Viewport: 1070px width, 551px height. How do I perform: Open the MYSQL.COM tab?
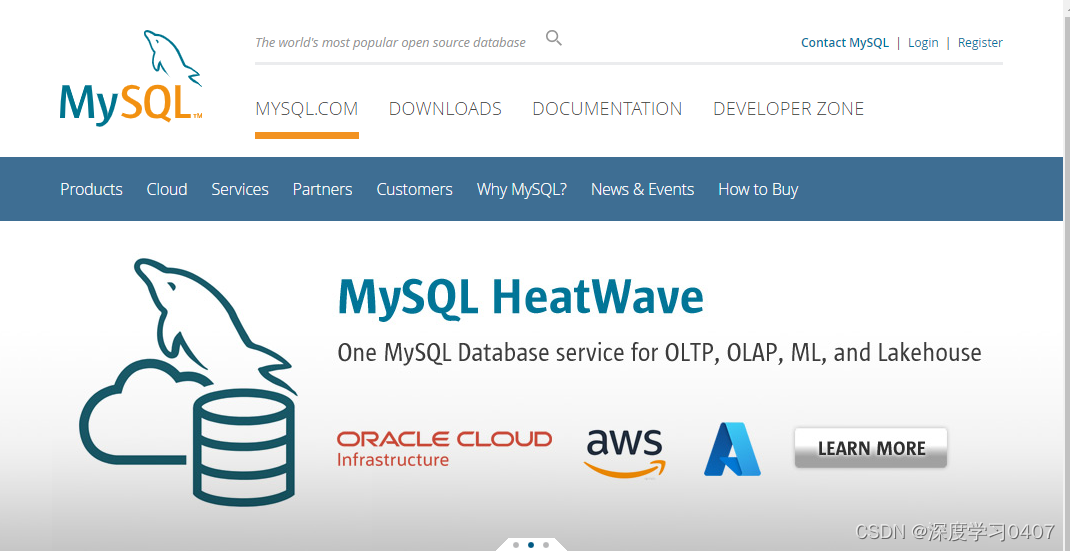(x=306, y=109)
